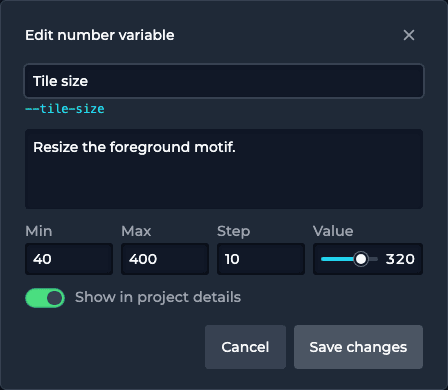Click the description text area
This screenshot has width=448, height=390.
point(224,169)
